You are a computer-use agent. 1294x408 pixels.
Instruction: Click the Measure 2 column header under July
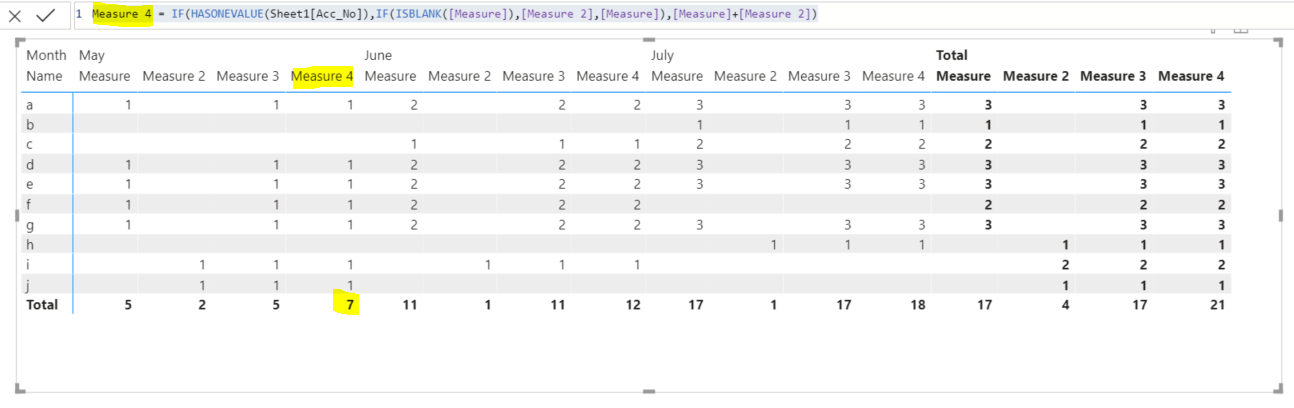tap(745, 76)
